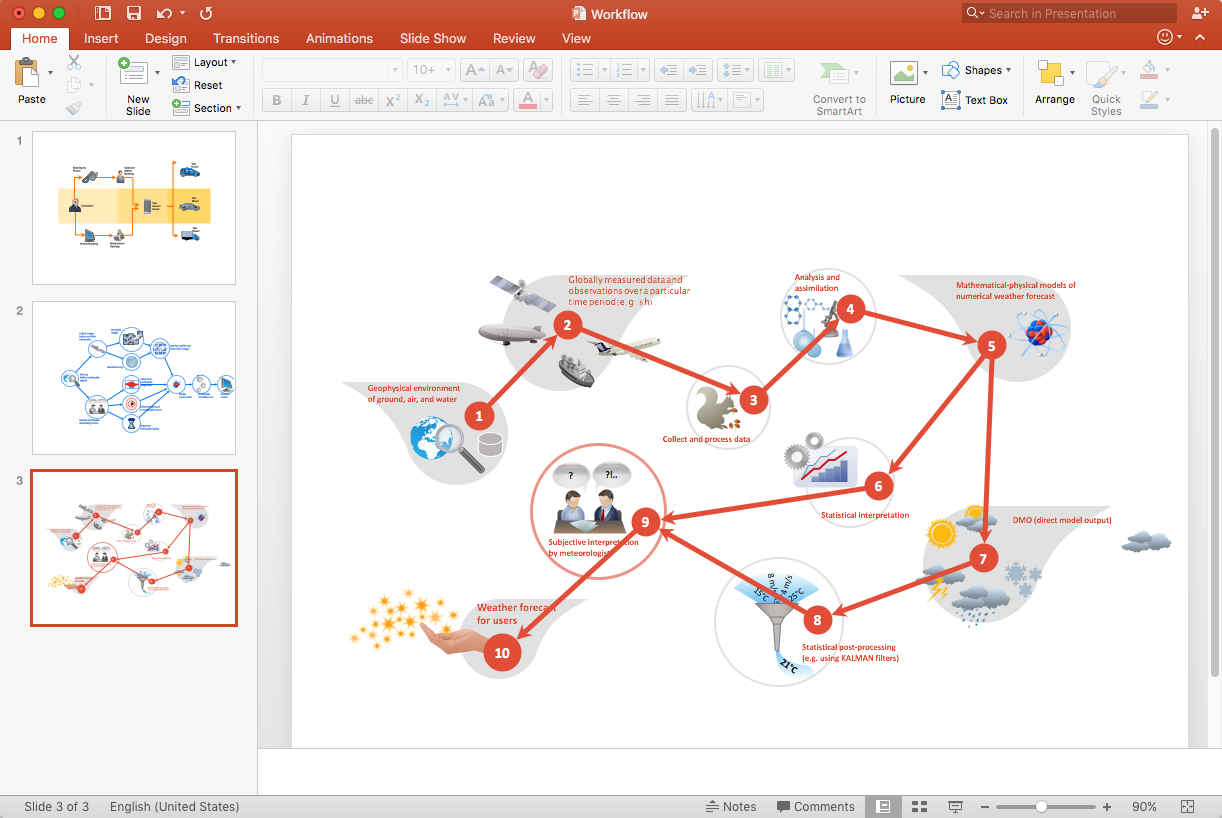Expand the Shapes dropdown

(x=977, y=70)
